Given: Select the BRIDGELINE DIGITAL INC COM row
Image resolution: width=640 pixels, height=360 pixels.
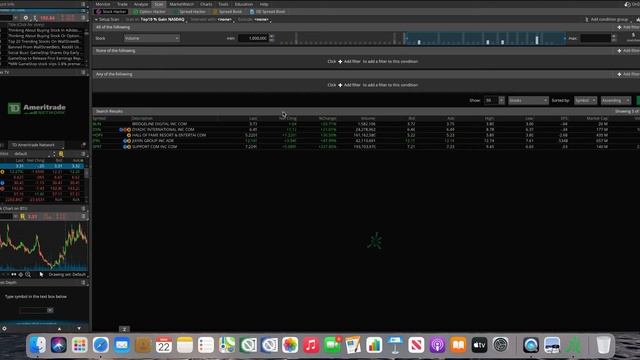Looking at the screenshot, I should pos(366,124).
